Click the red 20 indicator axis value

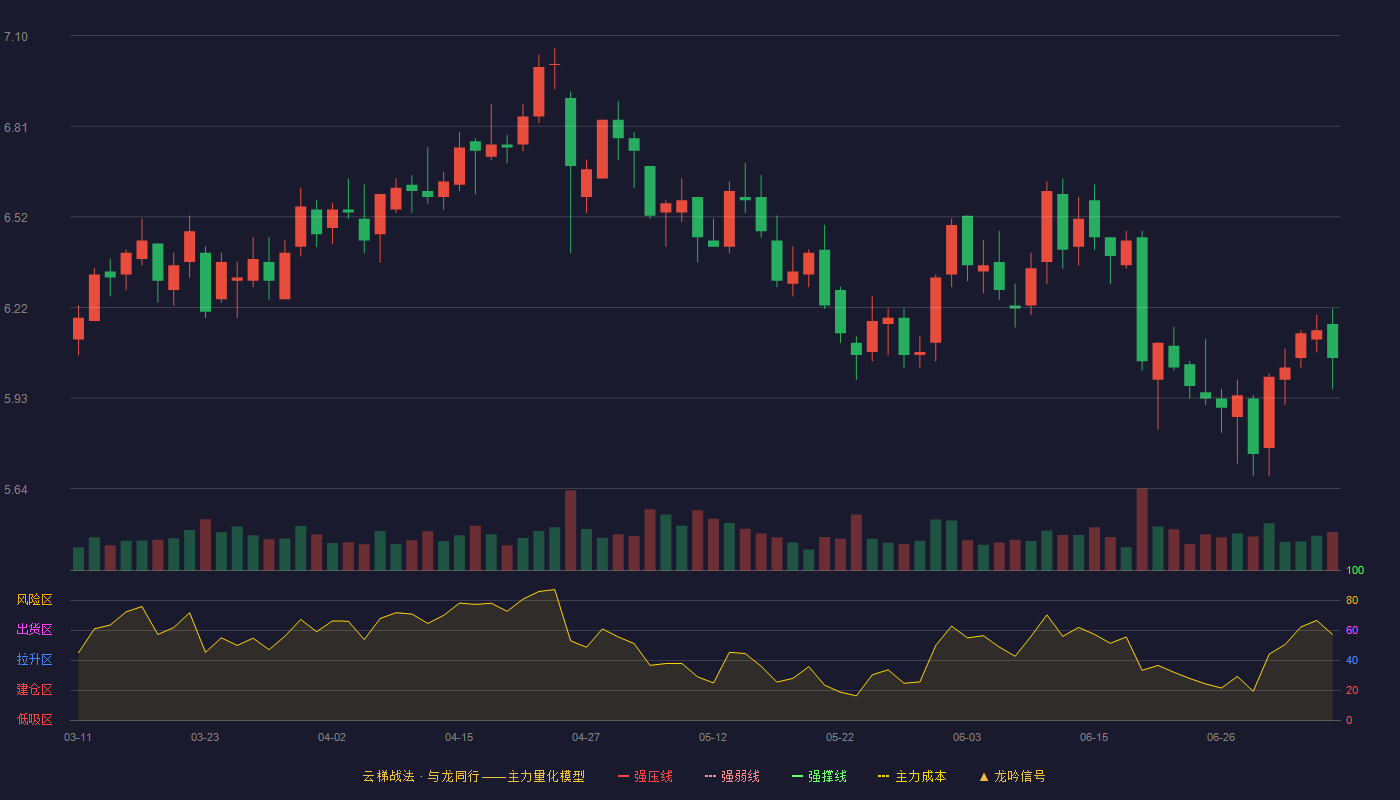pyautogui.click(x=1352, y=690)
